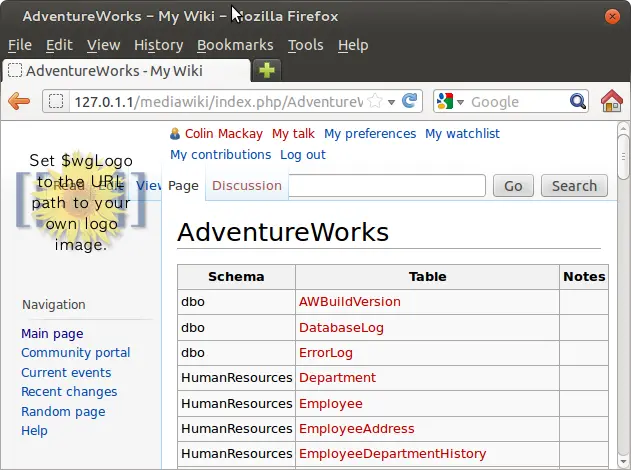Image resolution: width=631 pixels, height=470 pixels.
Task: Open the EmployeeDepartmentHistory table link
Action: click(392, 454)
